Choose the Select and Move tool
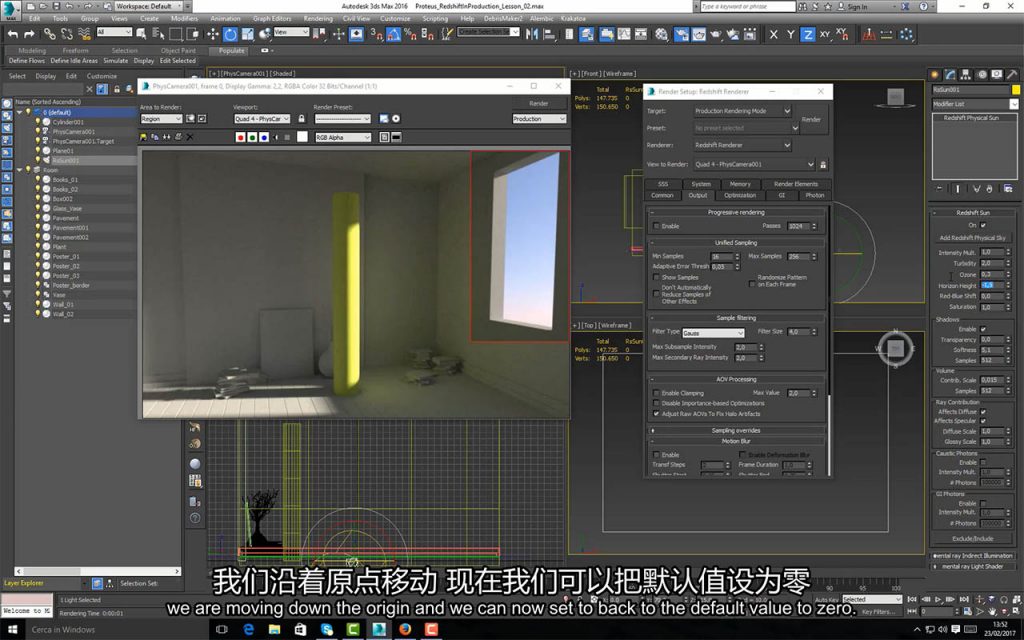 pos(212,34)
